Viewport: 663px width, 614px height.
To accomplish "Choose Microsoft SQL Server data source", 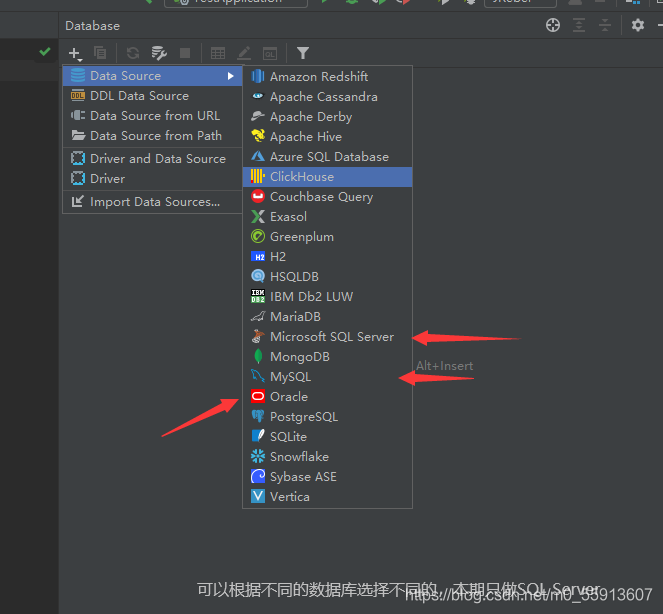I will click(x=328, y=337).
